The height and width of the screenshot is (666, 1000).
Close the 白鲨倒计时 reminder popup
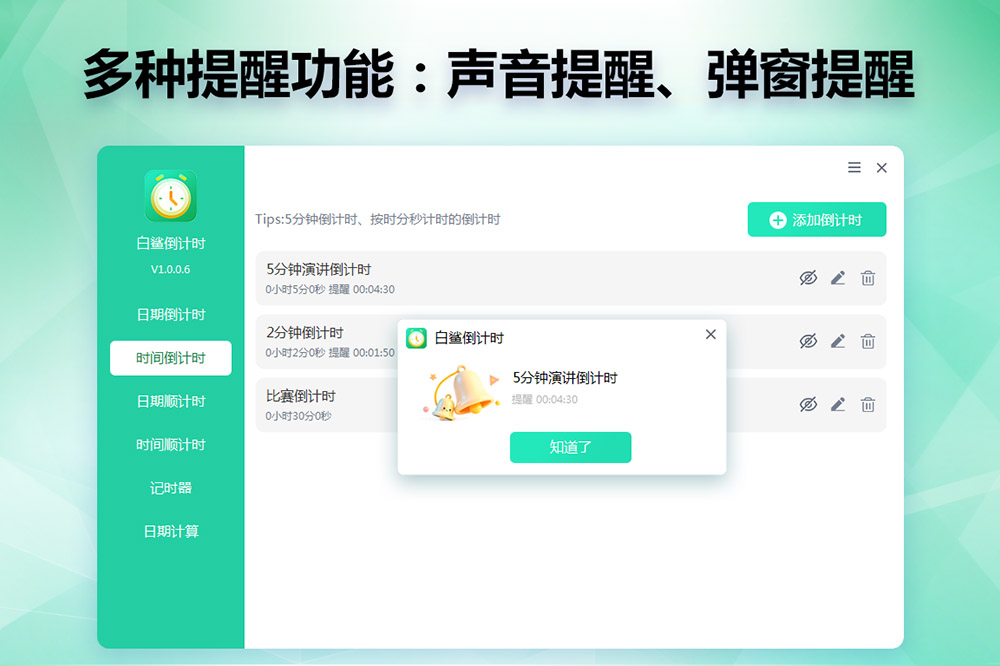point(711,334)
